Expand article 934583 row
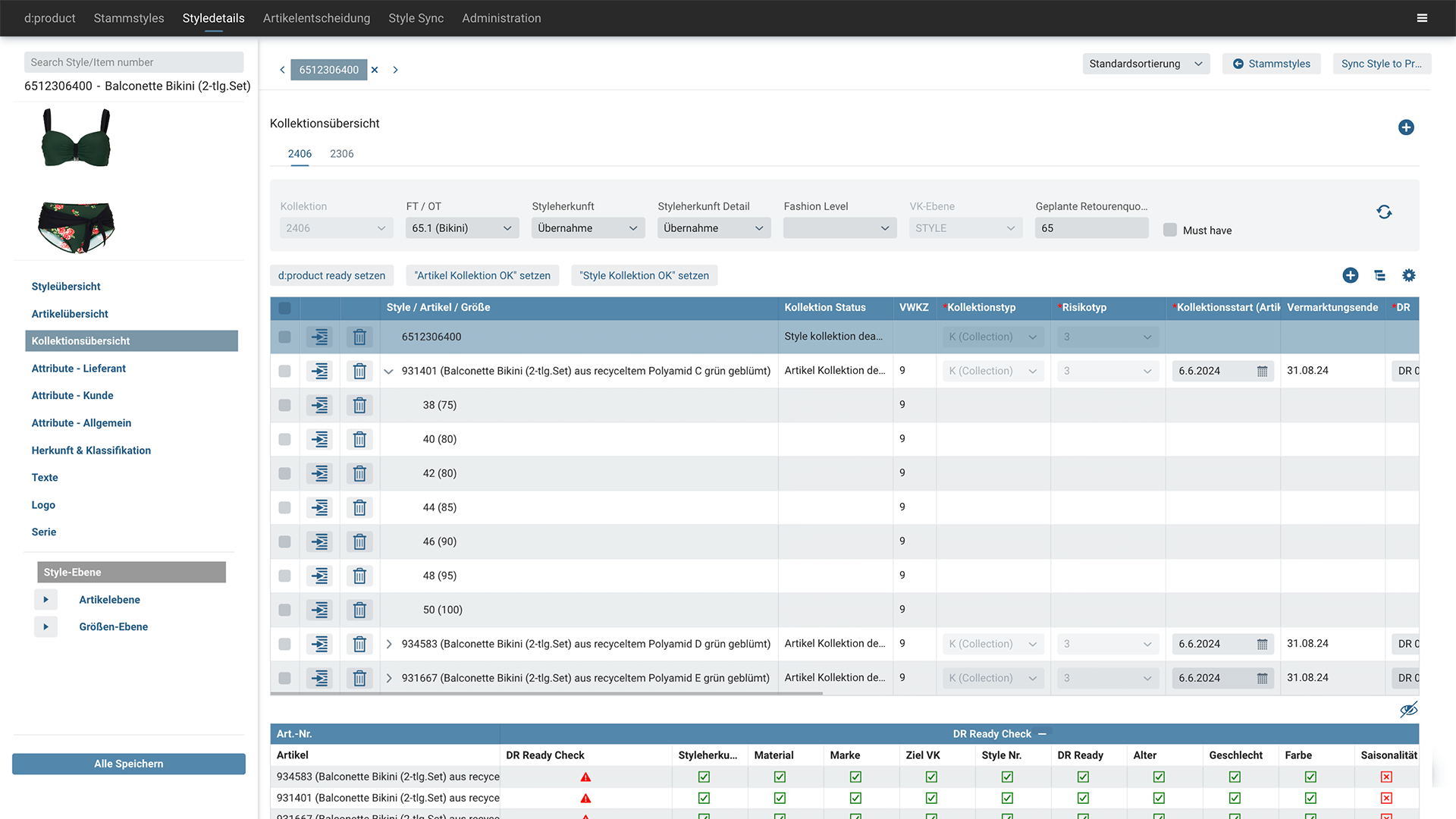 click(x=389, y=644)
